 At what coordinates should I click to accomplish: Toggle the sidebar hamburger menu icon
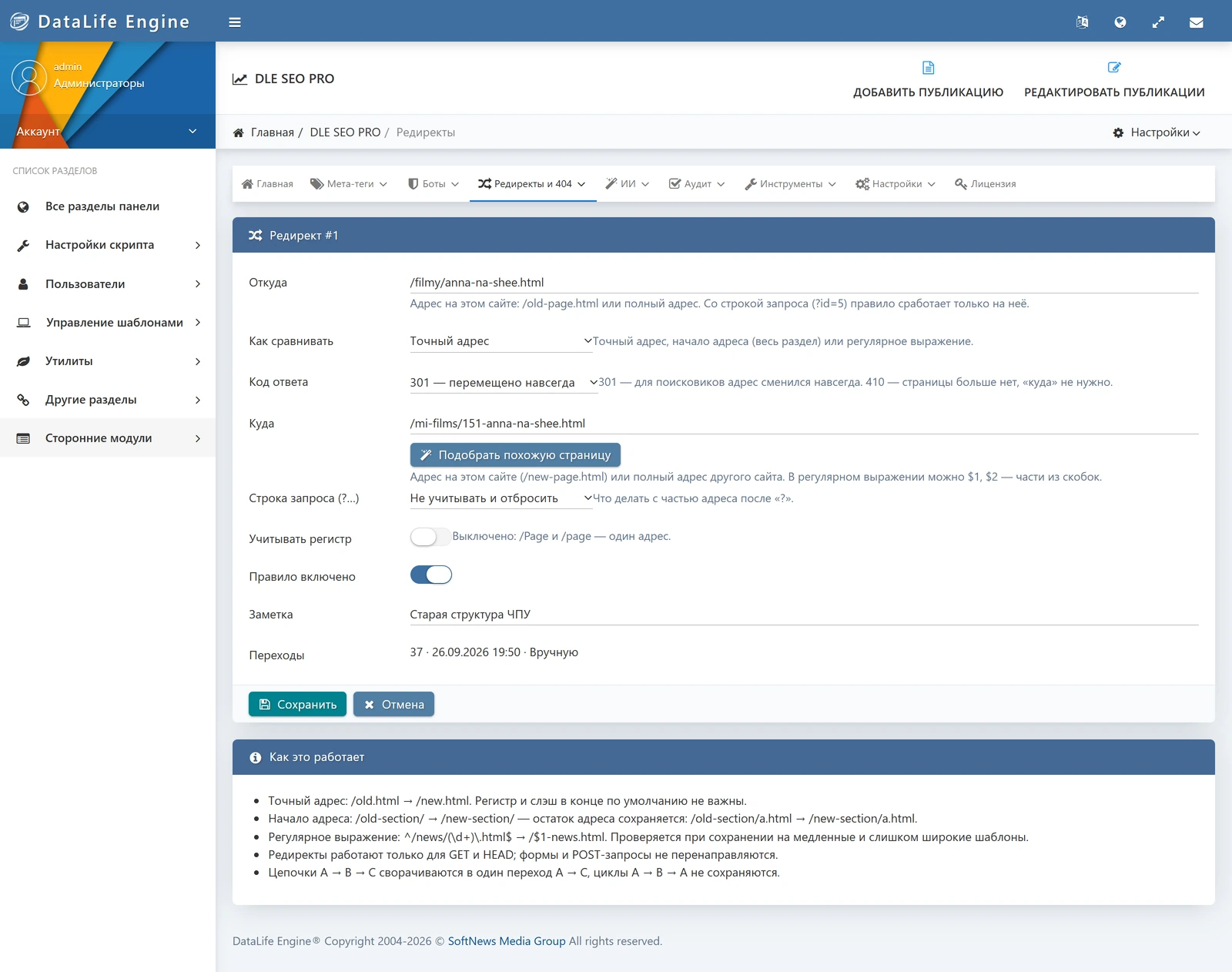[x=235, y=22]
